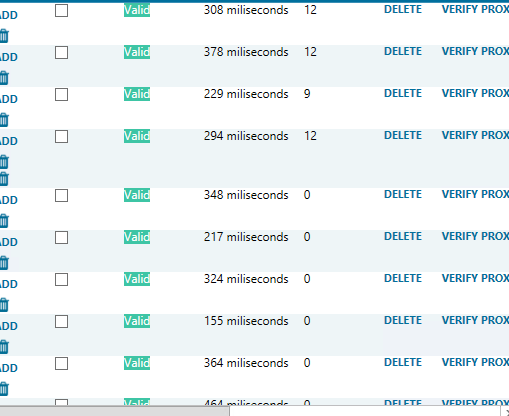
Task: Verify proxy in 324 milliseconds row
Action: (475, 278)
